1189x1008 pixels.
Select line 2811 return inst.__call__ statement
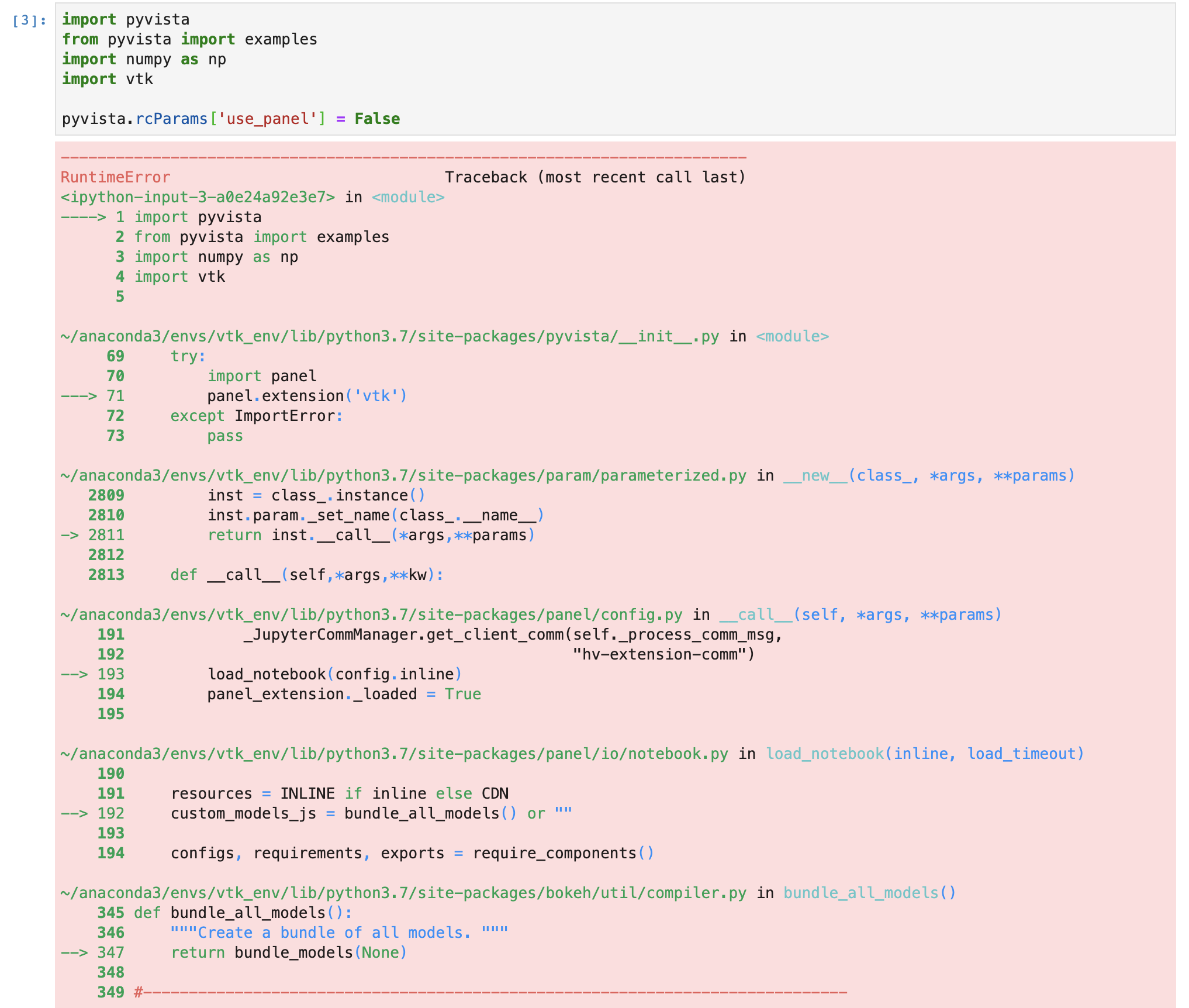click(370, 534)
